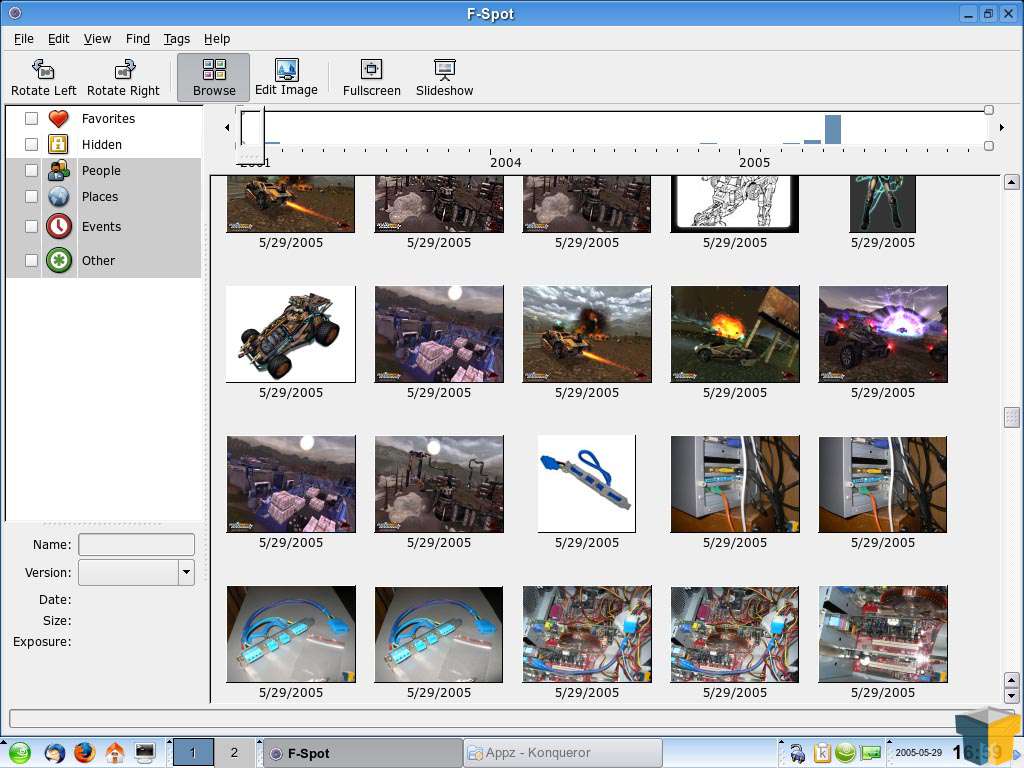Viewport: 1024px width, 768px height.
Task: Click the scroll up arrow of the photo grid
Action: pos(1011,182)
